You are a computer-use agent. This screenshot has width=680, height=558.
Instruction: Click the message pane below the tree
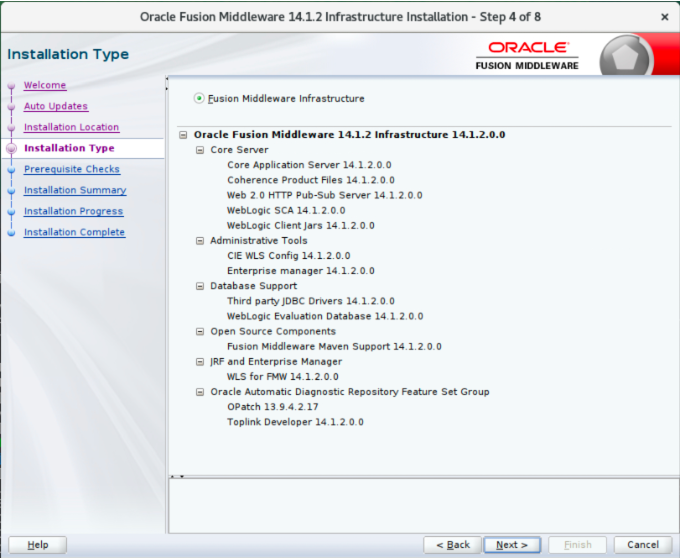point(424,506)
